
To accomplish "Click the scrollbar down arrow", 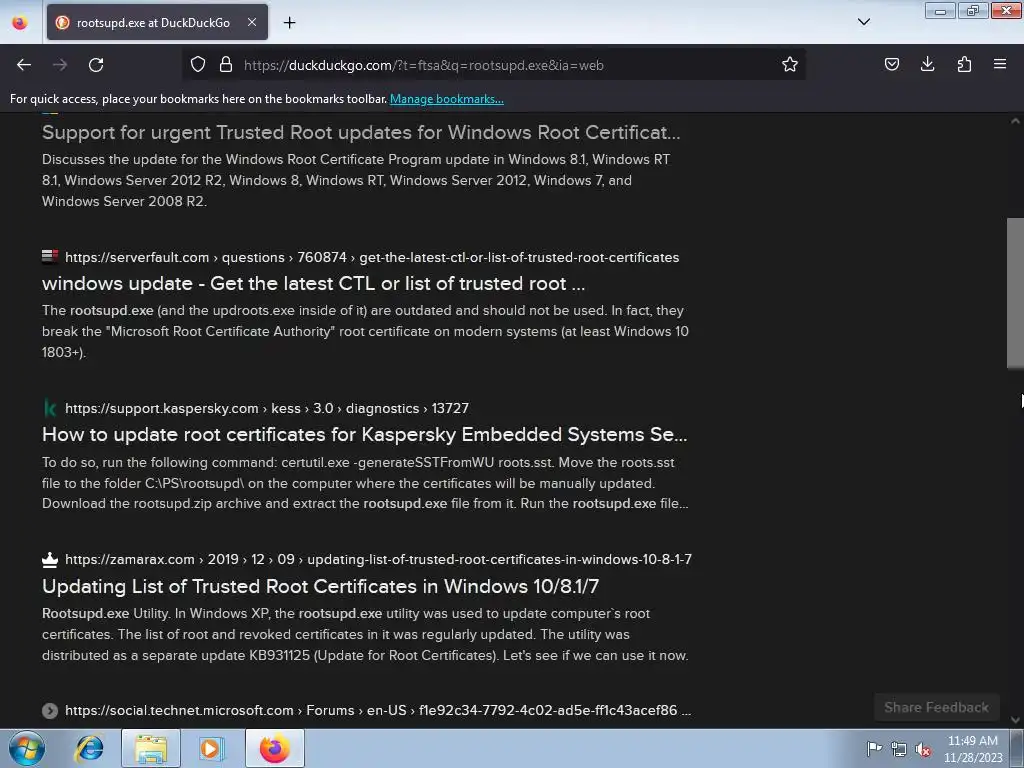I will pos(1015,720).
